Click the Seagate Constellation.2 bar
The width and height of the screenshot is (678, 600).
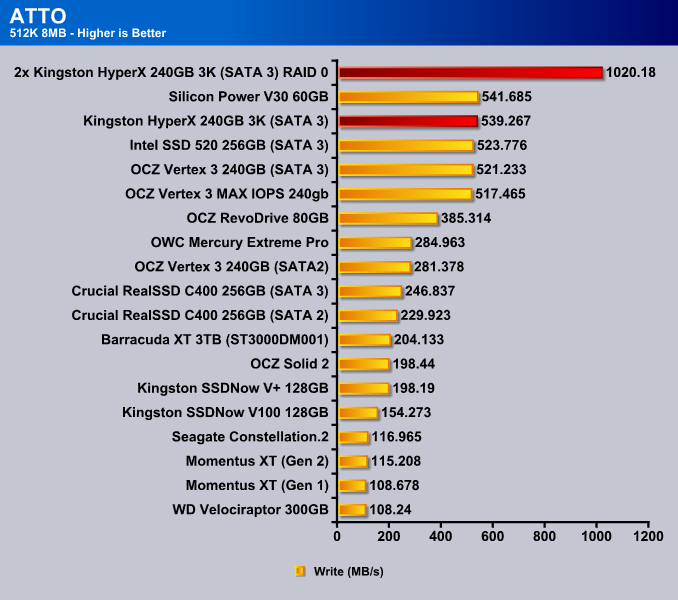[354, 437]
